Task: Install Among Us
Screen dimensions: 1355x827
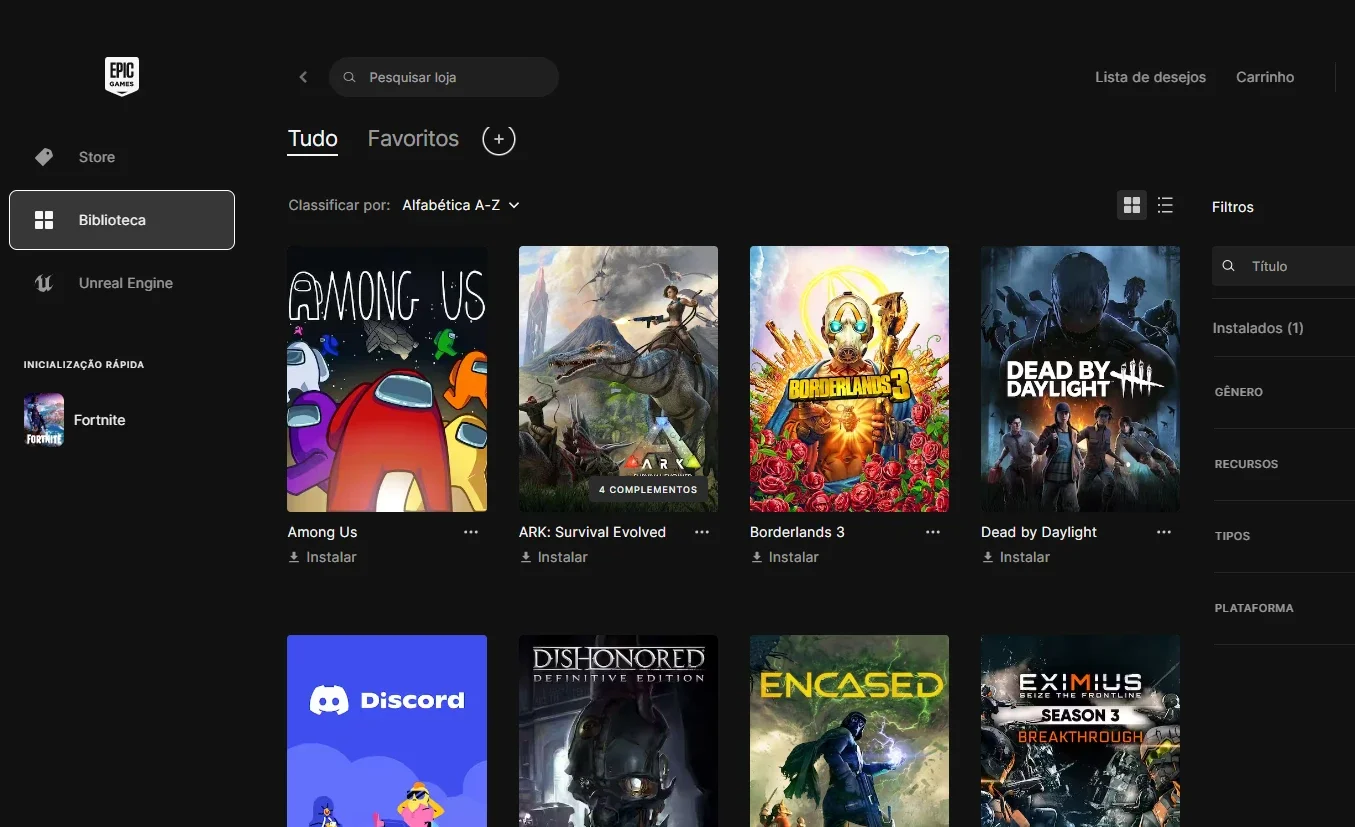Action: coord(322,557)
